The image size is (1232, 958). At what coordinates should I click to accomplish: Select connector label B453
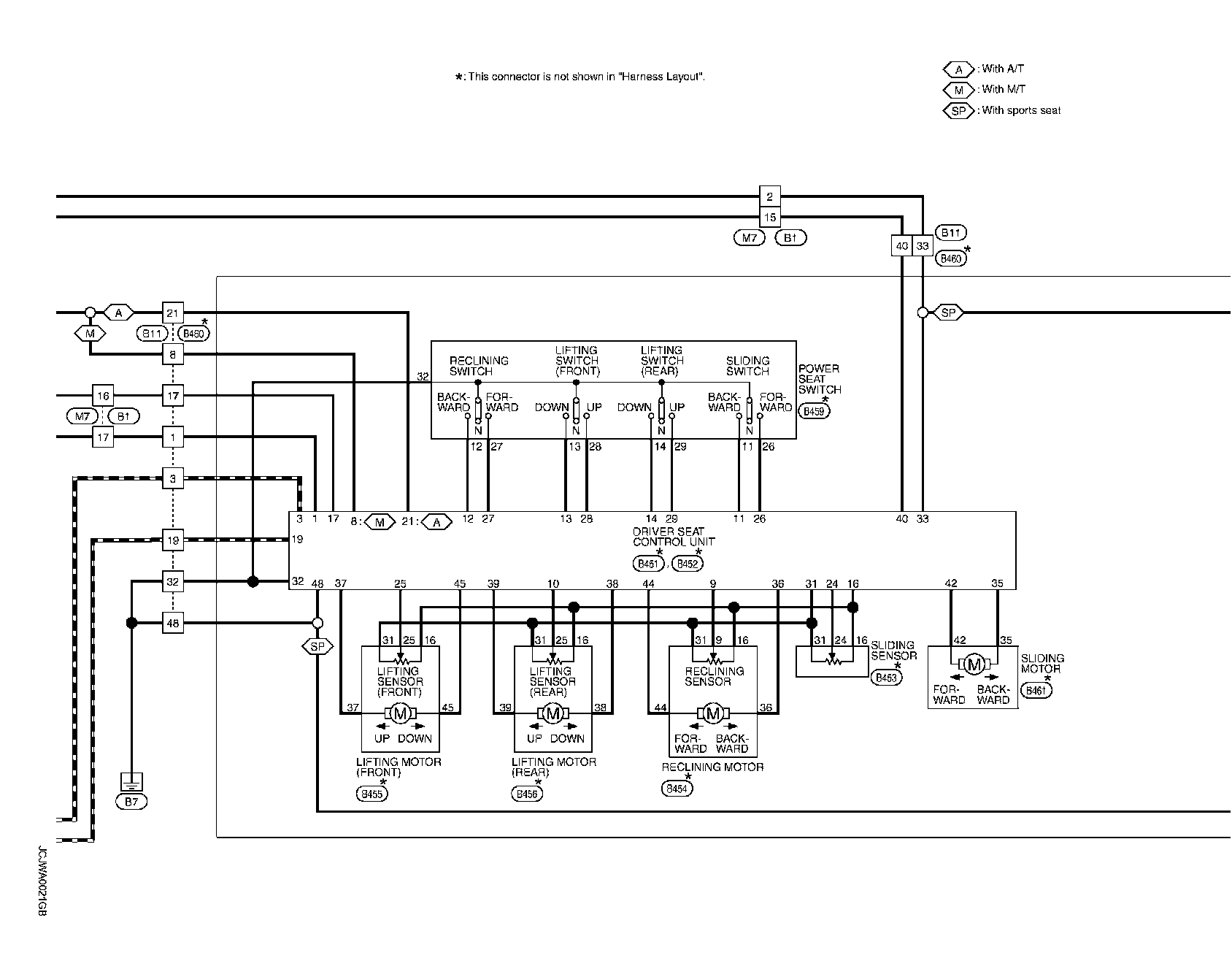coord(887,678)
